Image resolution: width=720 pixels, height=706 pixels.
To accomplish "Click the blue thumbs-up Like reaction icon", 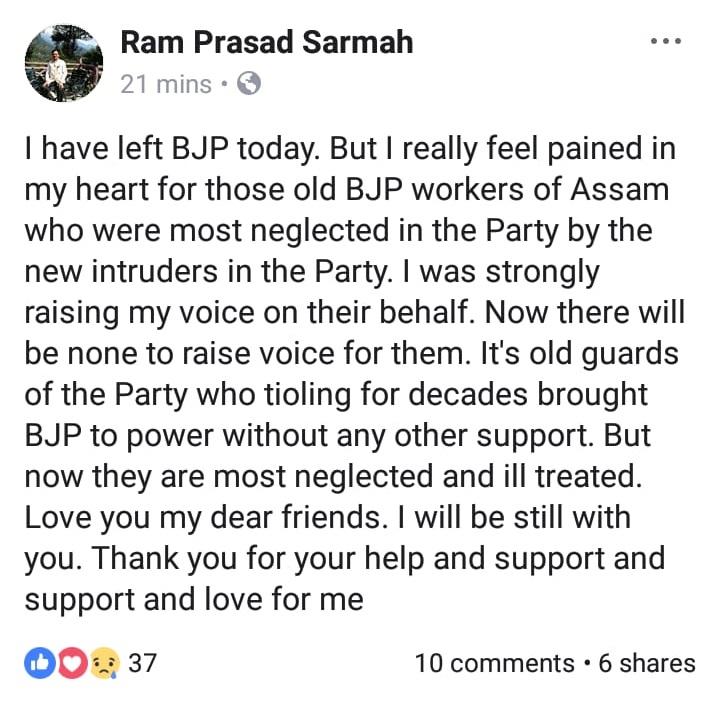I will click(x=40, y=663).
